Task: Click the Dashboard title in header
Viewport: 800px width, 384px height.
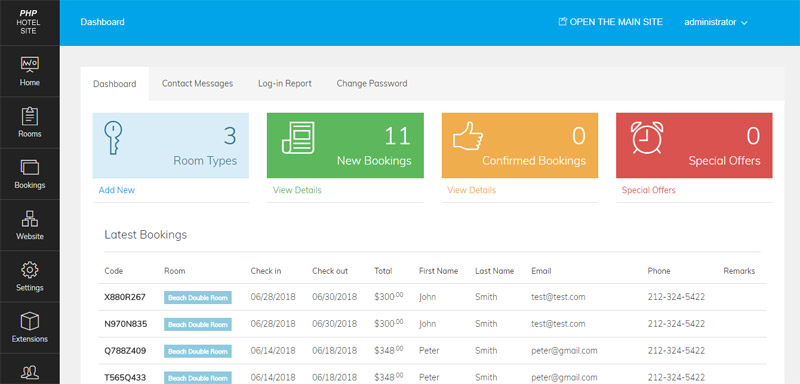Action: click(103, 22)
